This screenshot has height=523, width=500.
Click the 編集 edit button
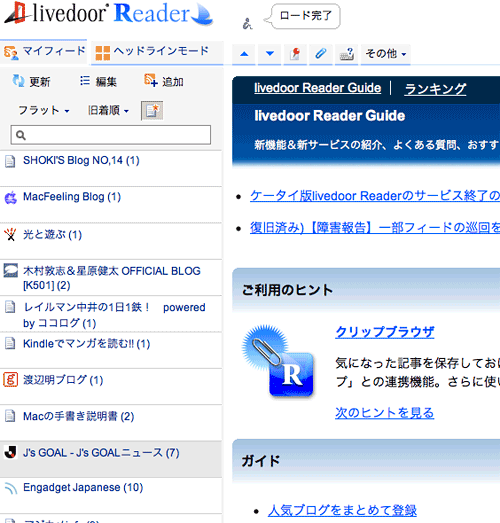click(x=98, y=81)
